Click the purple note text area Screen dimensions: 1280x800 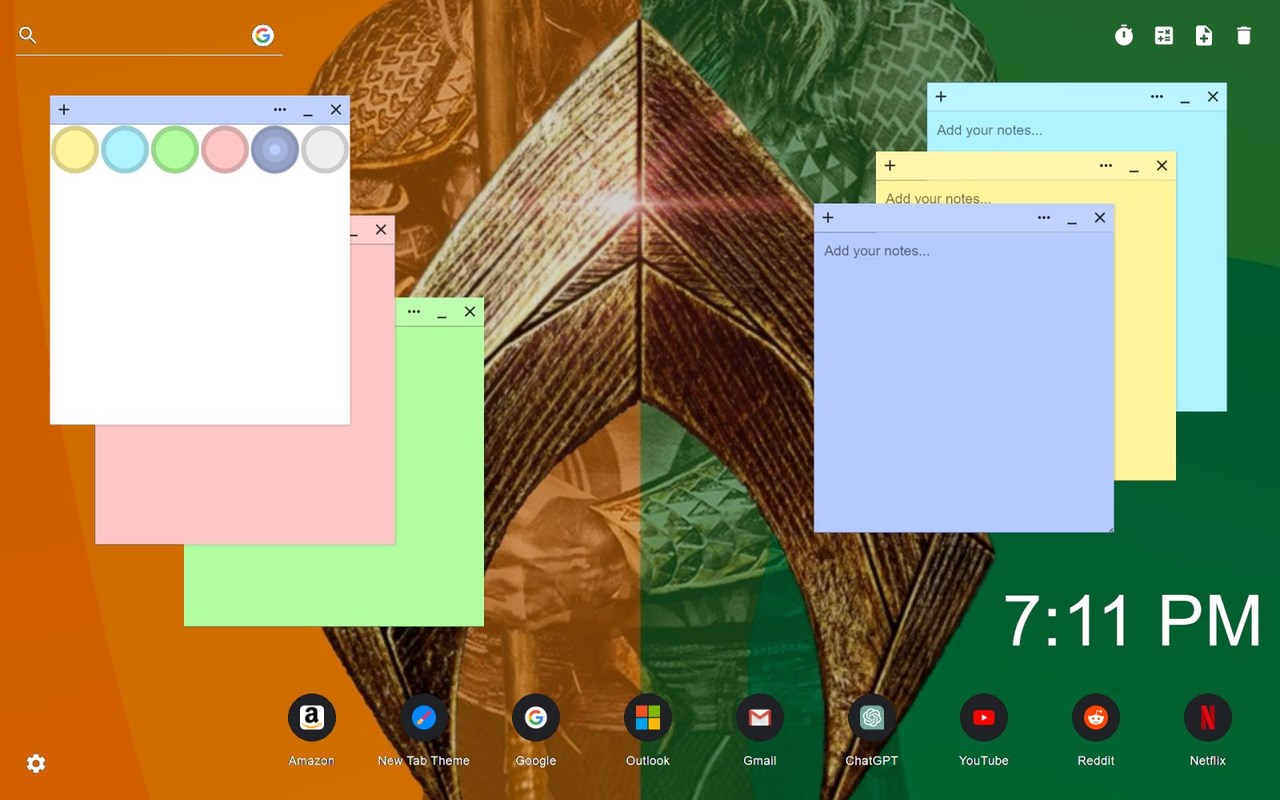click(x=964, y=382)
